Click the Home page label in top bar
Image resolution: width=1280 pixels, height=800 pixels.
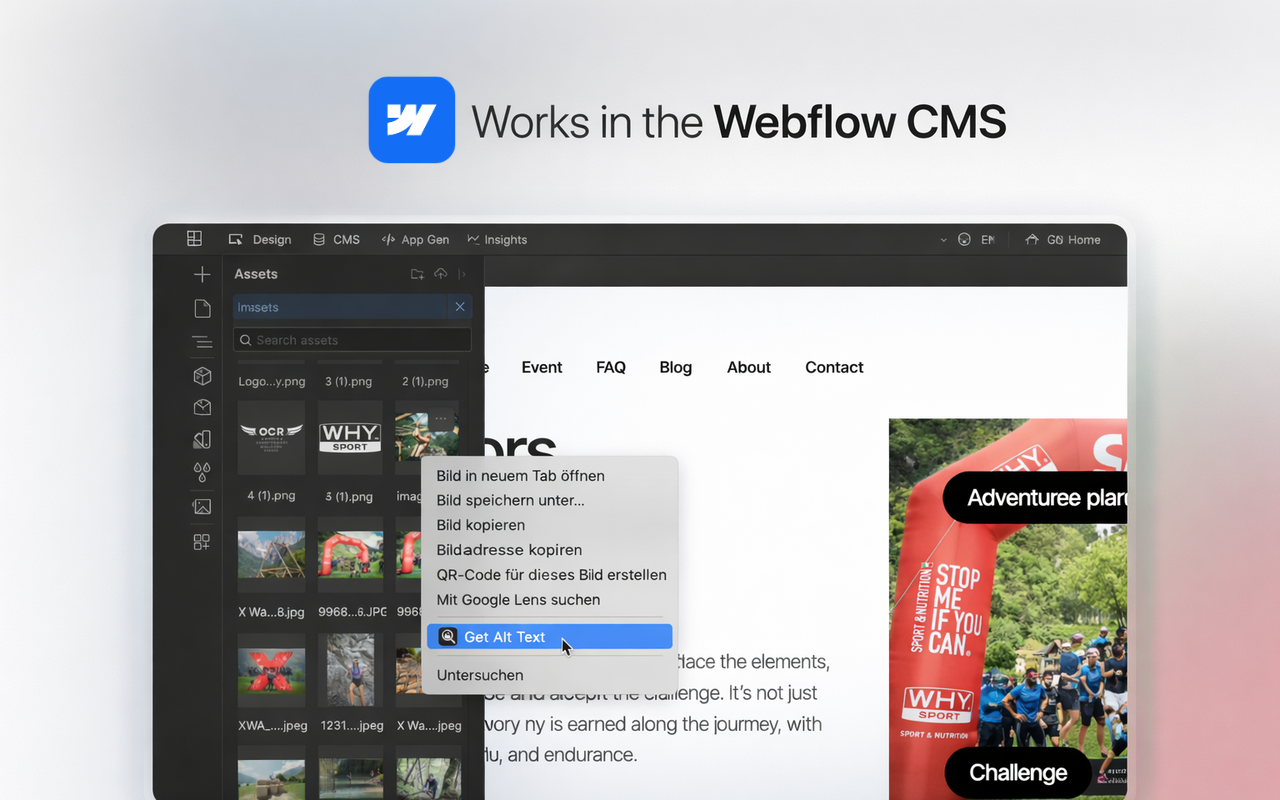(1074, 240)
